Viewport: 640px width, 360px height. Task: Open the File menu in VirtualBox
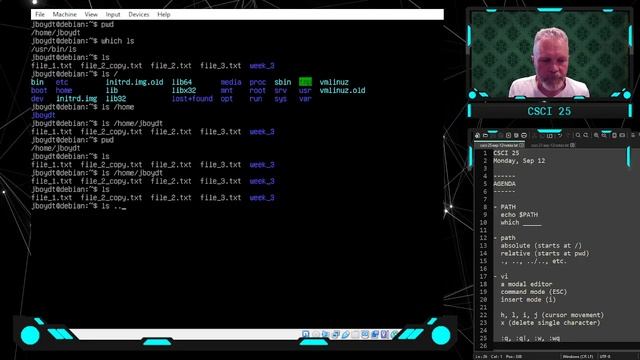tap(40, 14)
